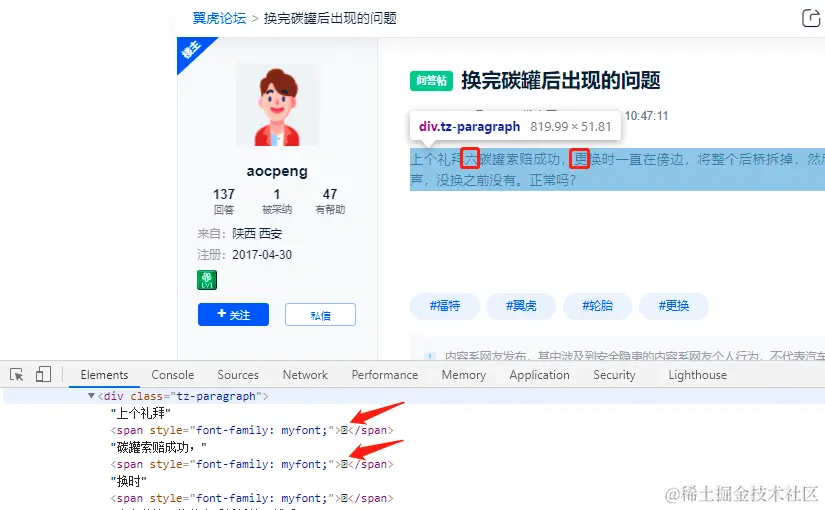Click the registration date 2017-04-30
This screenshot has width=825, height=510.
[x=262, y=255]
